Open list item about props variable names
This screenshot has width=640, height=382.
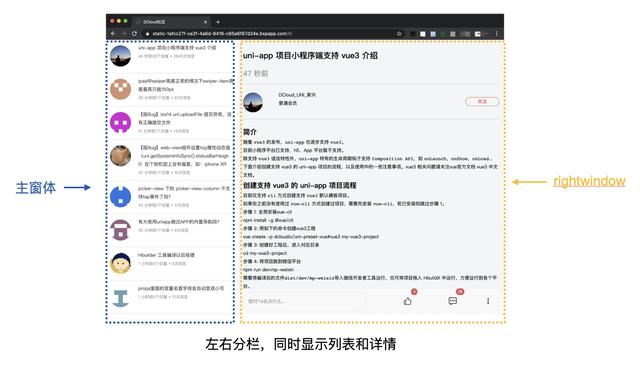point(171,297)
